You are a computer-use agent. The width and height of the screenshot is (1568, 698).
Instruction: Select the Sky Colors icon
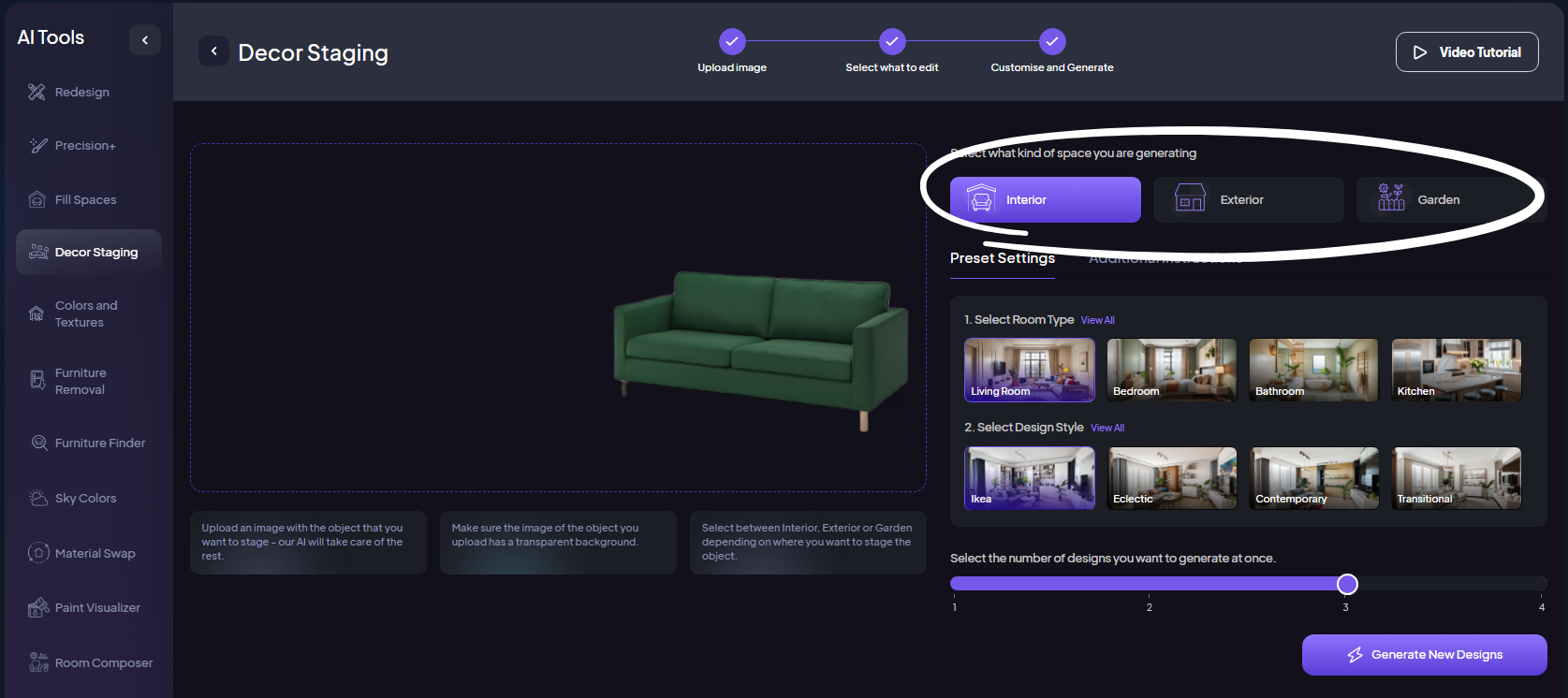pyautogui.click(x=37, y=498)
